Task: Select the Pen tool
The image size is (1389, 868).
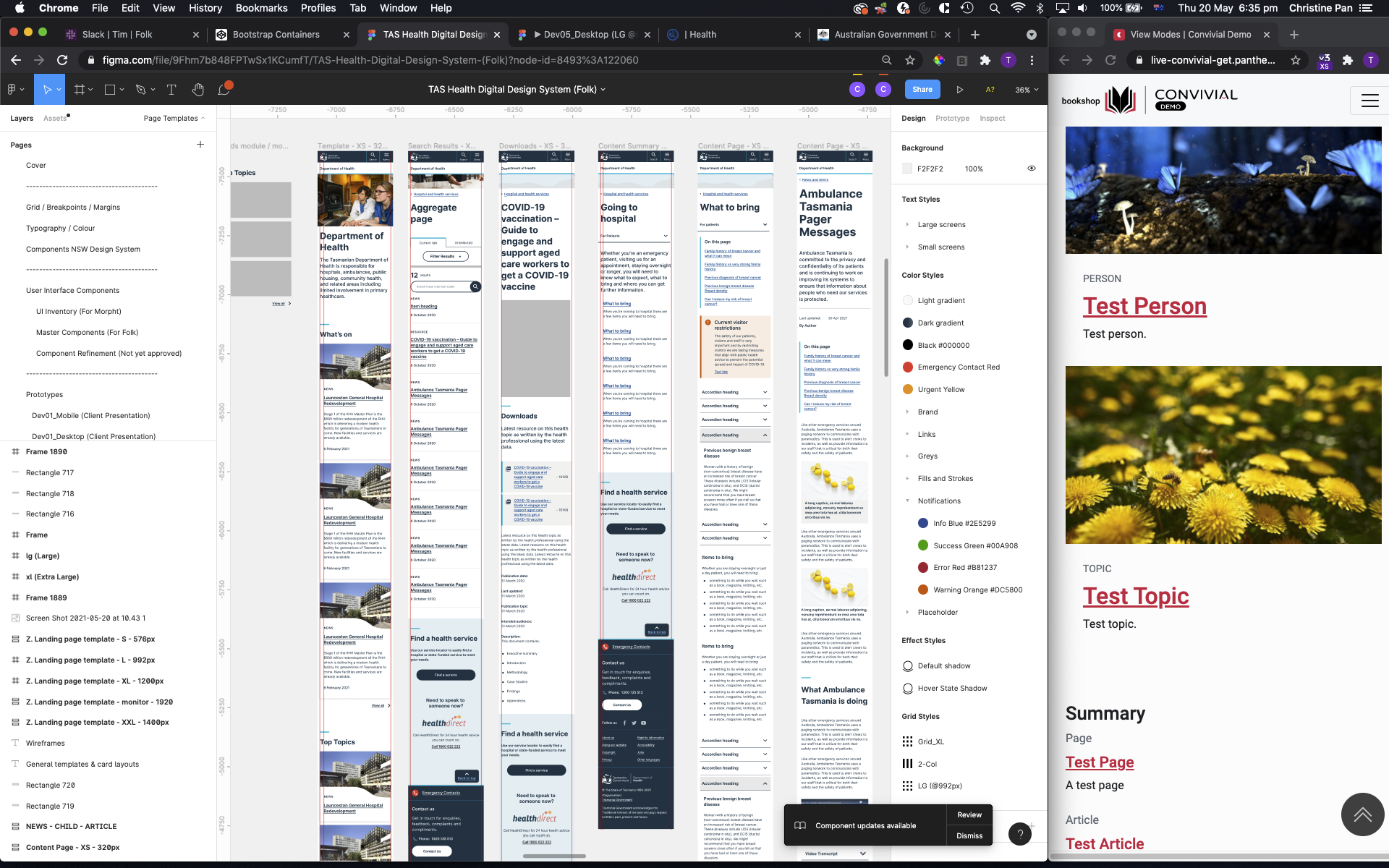Action: [140, 90]
